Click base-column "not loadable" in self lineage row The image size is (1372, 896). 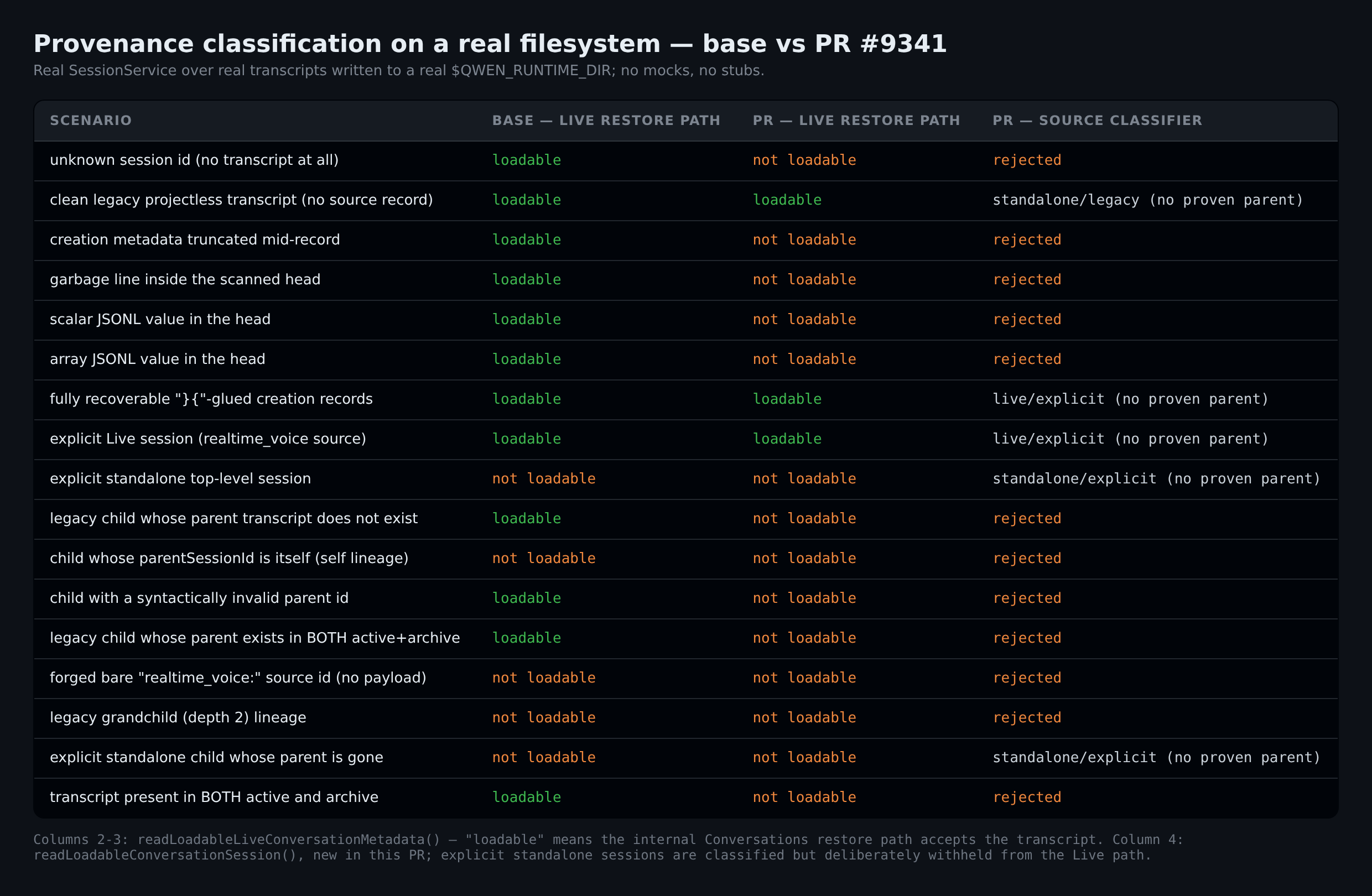(x=544, y=558)
